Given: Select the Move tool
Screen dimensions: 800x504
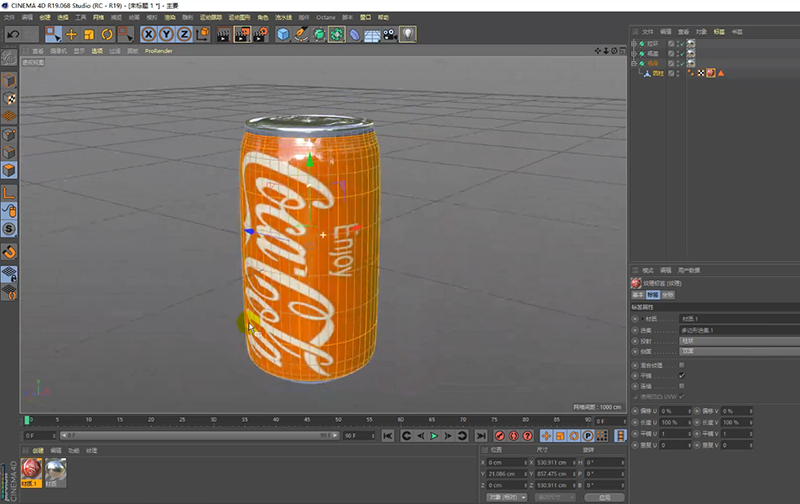Looking at the screenshot, I should pyautogui.click(x=71, y=34).
